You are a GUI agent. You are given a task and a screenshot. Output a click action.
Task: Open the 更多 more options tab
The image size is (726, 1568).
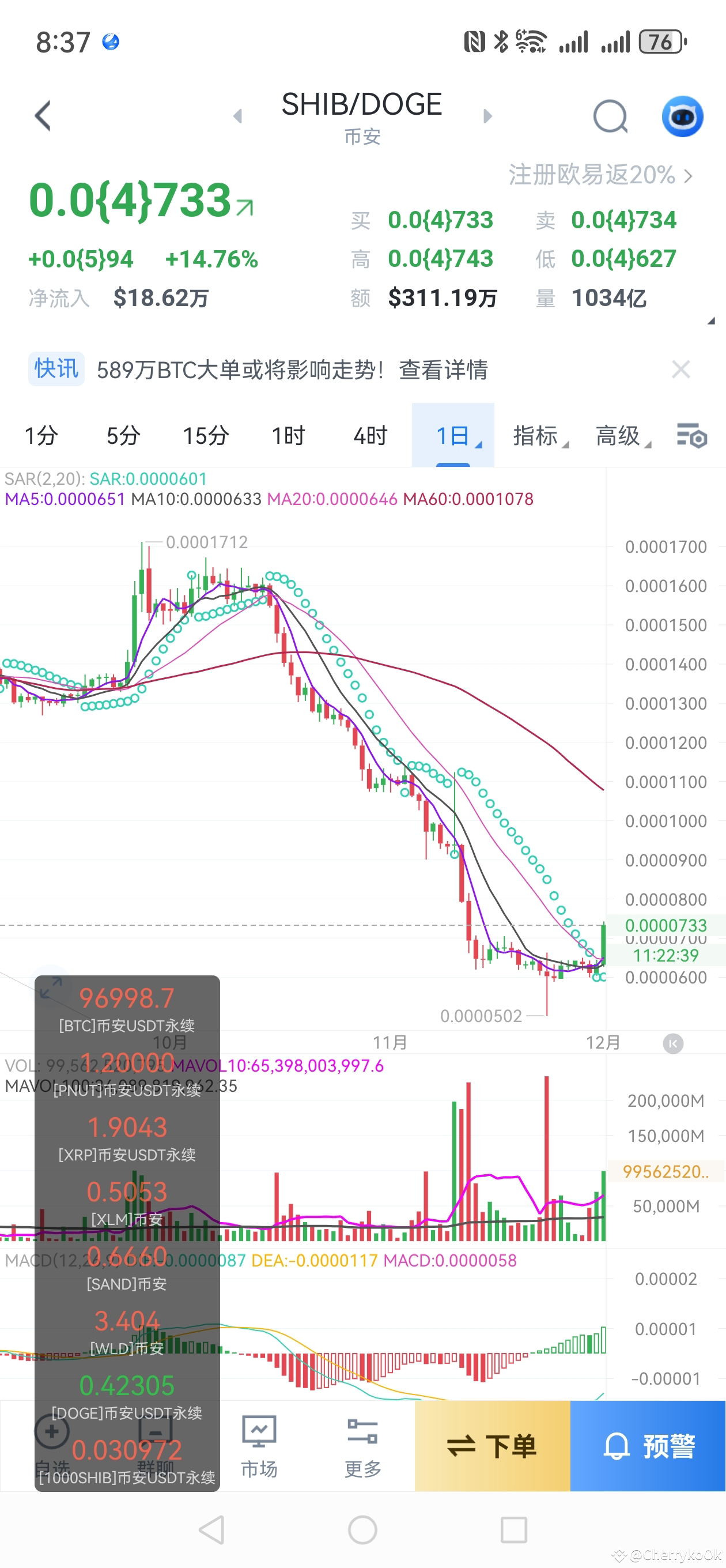point(362,1447)
